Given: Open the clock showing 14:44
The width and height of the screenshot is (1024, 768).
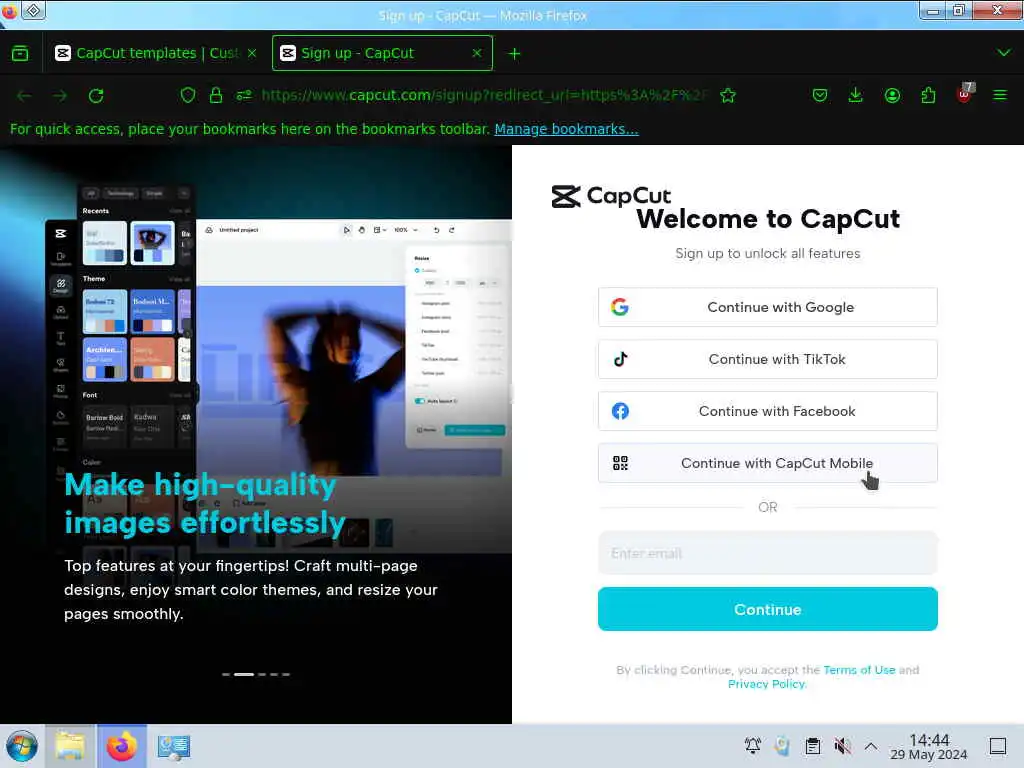Looking at the screenshot, I should [929, 747].
